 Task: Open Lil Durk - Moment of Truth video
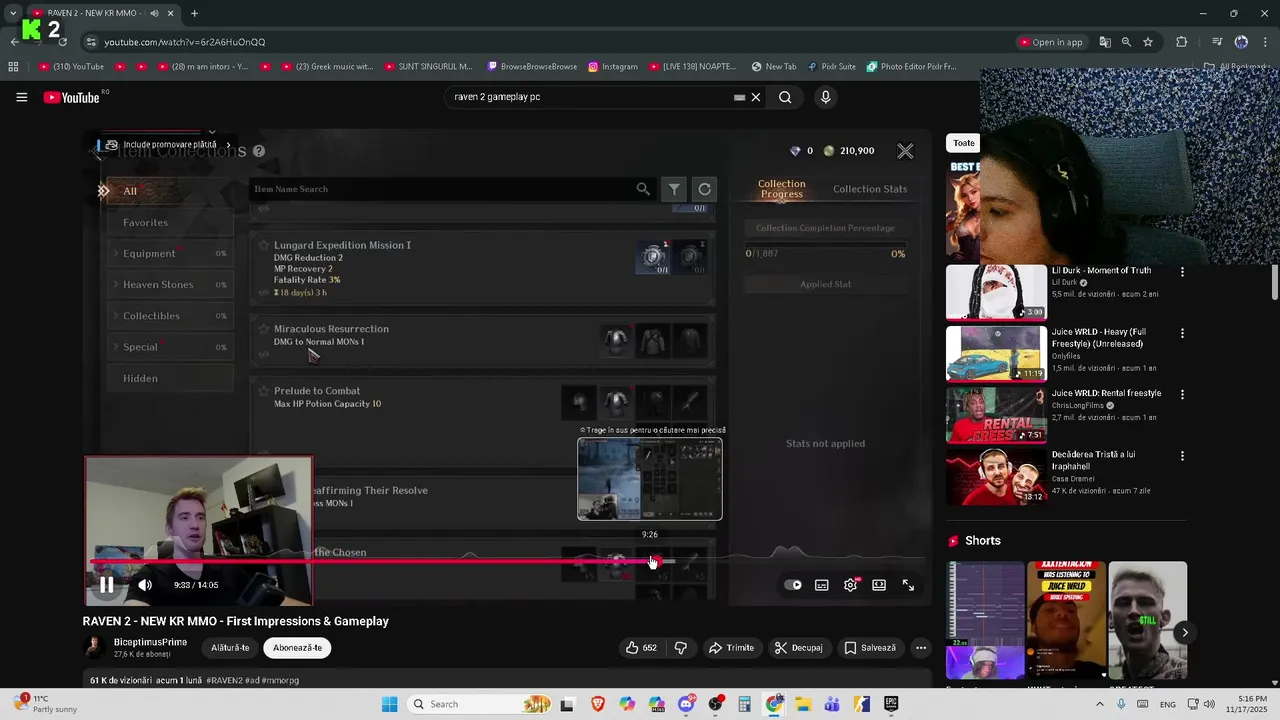pyautogui.click(x=1101, y=270)
